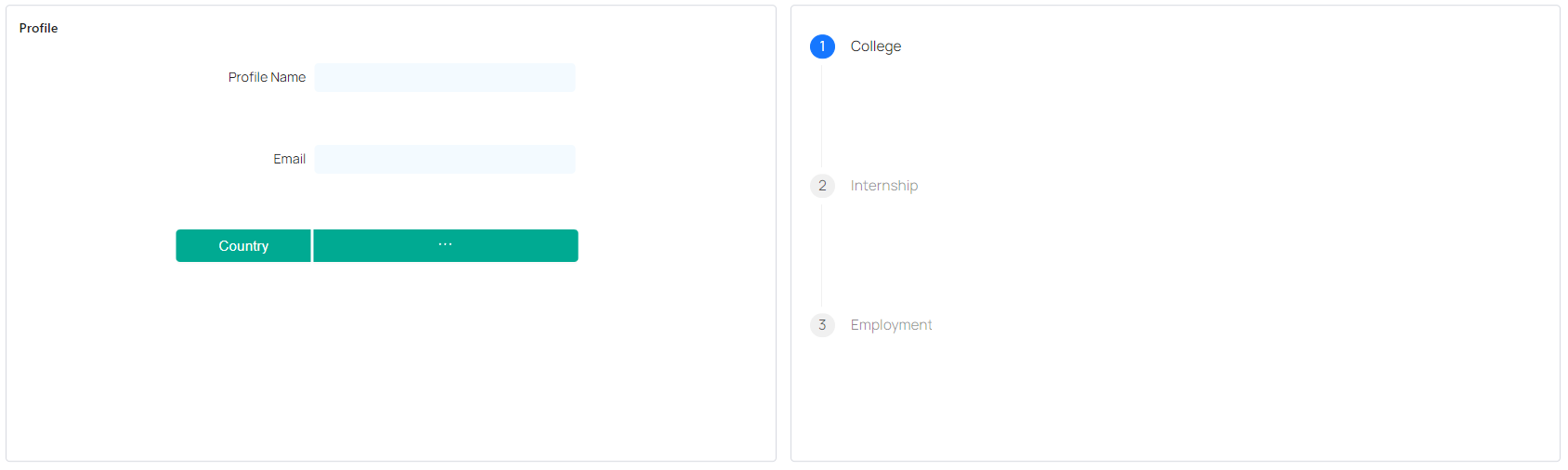This screenshot has height=470, width=1568.
Task: Focus the Profile Name input field
Action: [444, 77]
